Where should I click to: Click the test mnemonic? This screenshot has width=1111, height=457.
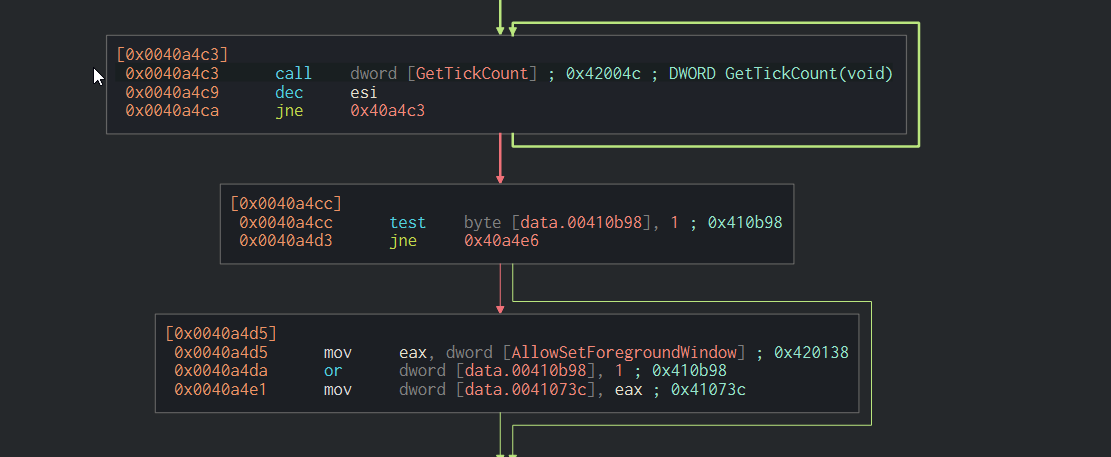[407, 222]
